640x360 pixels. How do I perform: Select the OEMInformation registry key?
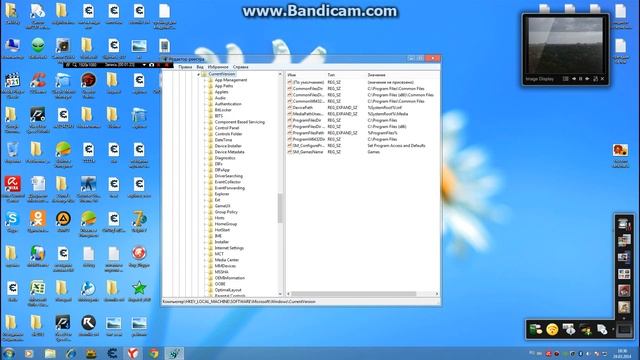230,278
